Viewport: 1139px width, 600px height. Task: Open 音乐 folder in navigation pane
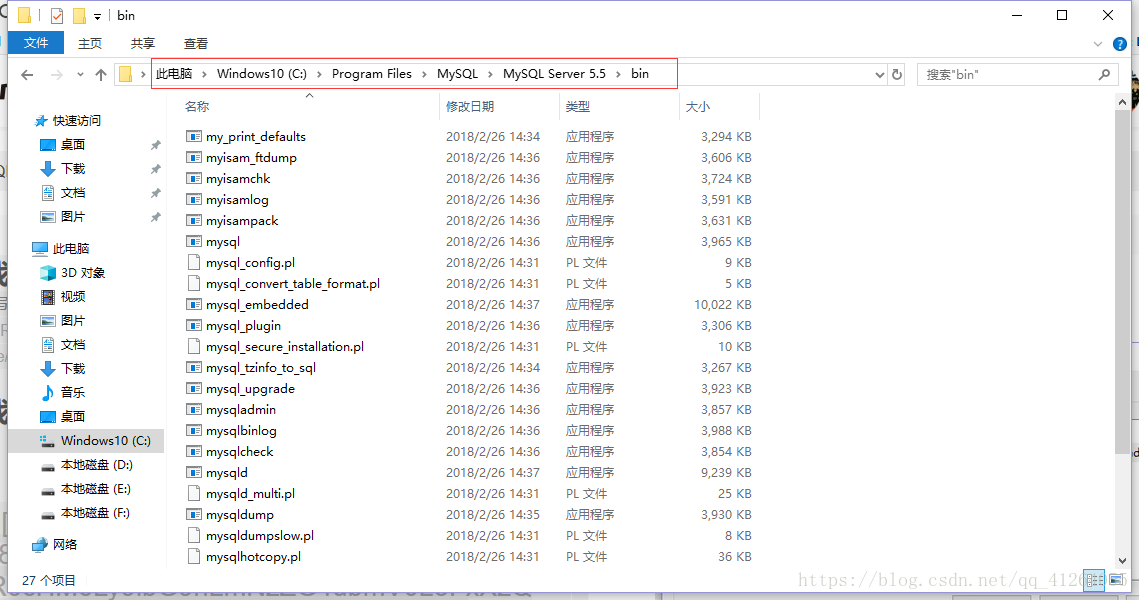coord(73,392)
